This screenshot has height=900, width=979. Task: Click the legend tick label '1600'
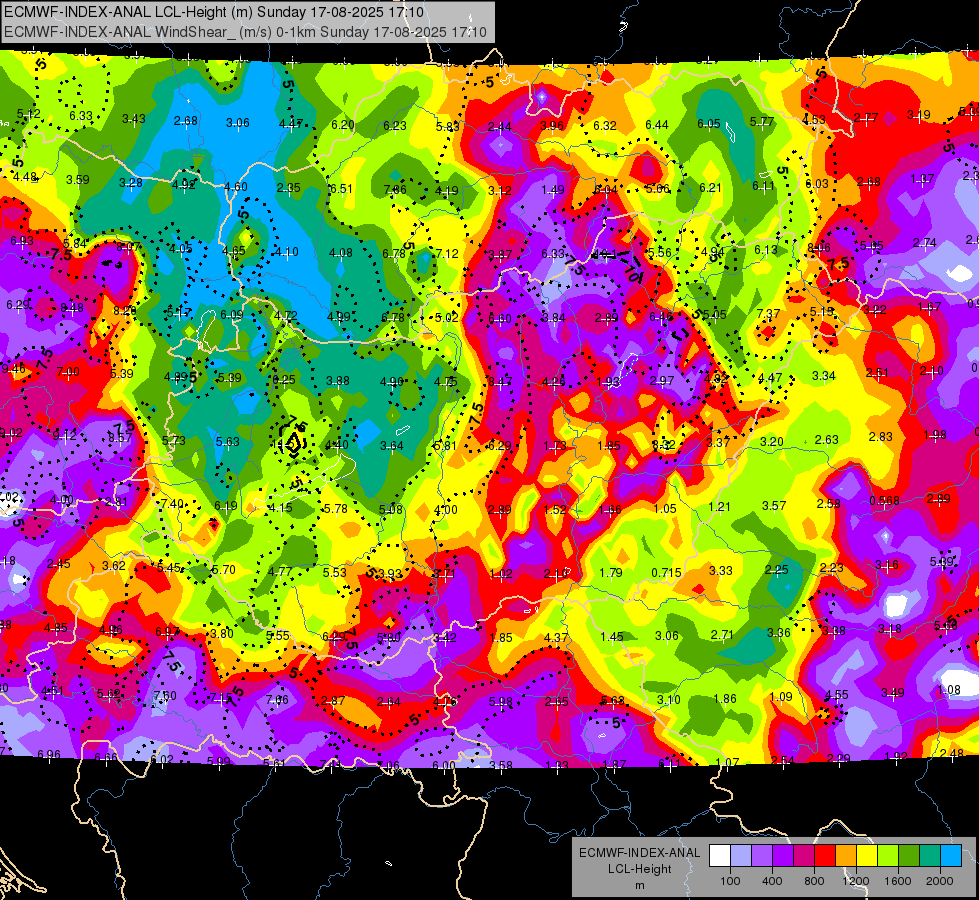[897, 881]
